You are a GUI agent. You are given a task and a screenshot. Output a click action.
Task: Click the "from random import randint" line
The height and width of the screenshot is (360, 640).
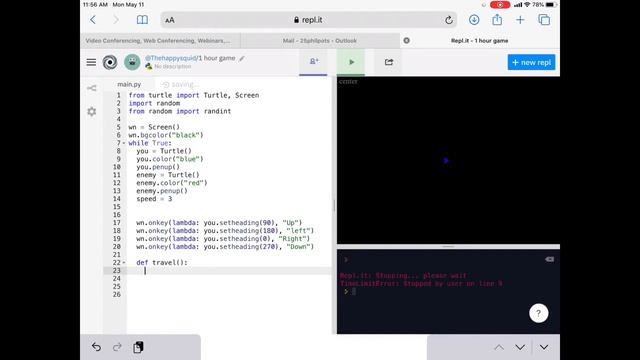(180, 111)
